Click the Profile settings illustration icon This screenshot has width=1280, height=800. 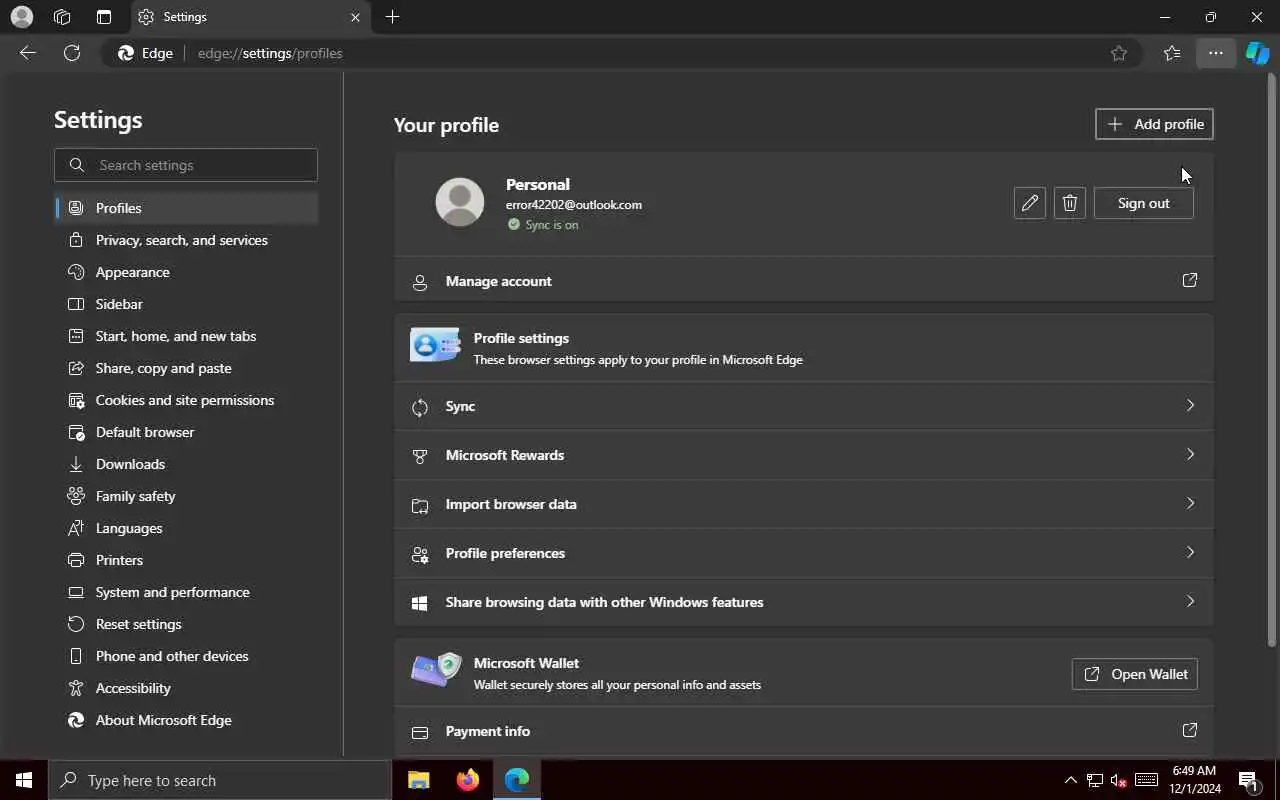pyautogui.click(x=435, y=346)
